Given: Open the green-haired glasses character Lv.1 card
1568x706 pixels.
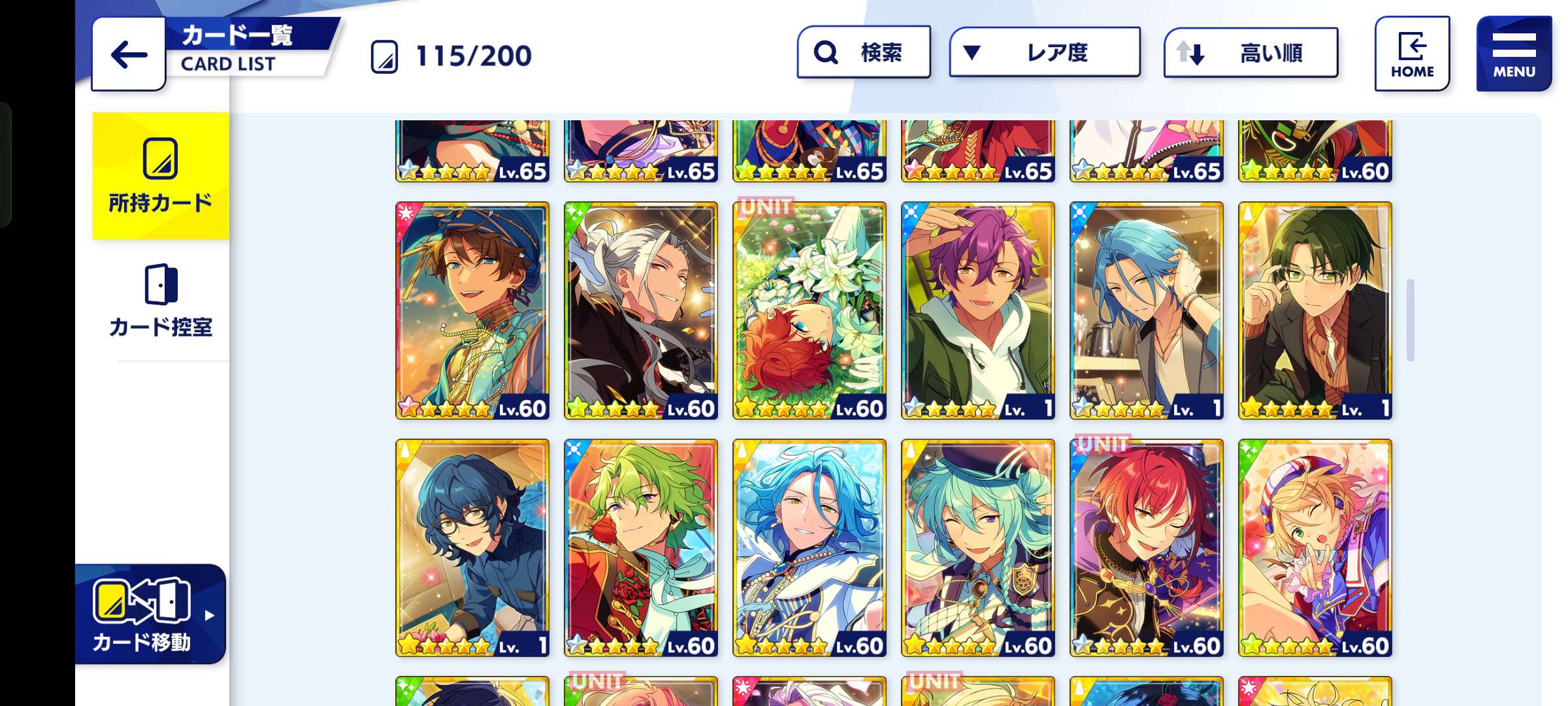Looking at the screenshot, I should (x=1315, y=311).
